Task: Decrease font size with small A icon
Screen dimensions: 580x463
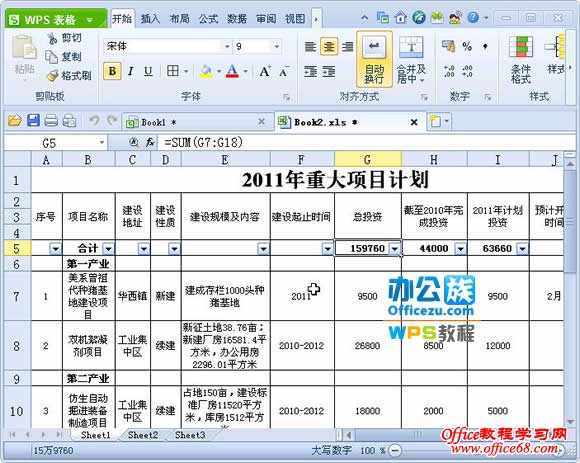Action: (284, 72)
